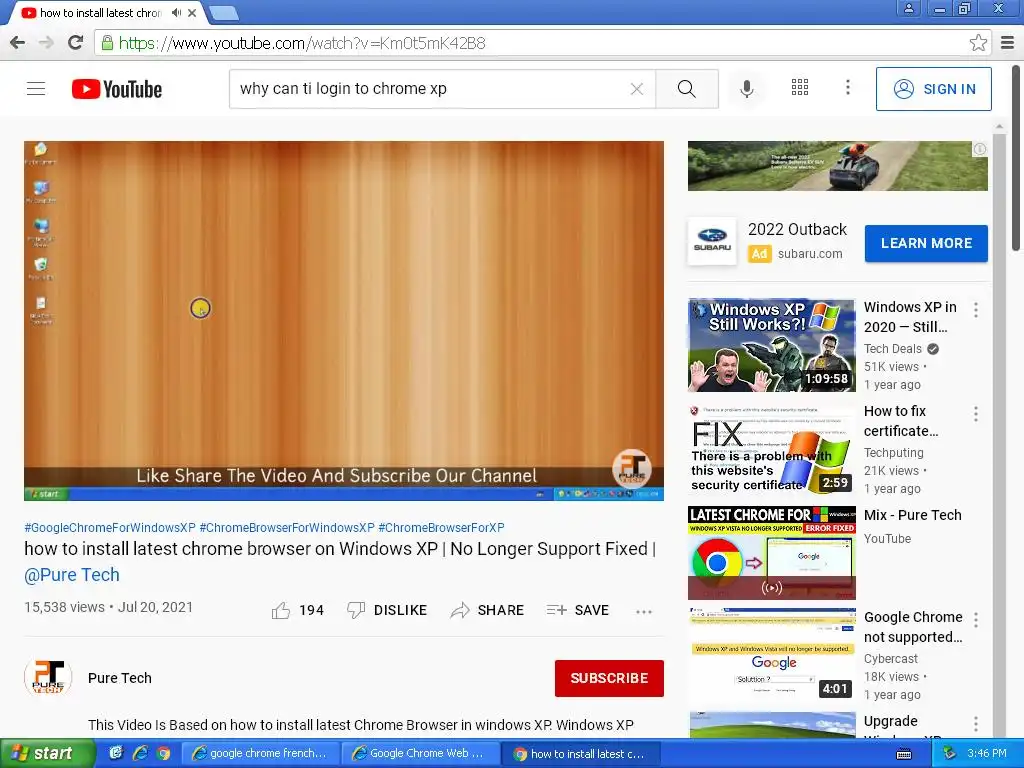Image resolution: width=1024 pixels, height=768 pixels.
Task: Open options for 'Windows XP in 2020' video
Action: coord(976,310)
